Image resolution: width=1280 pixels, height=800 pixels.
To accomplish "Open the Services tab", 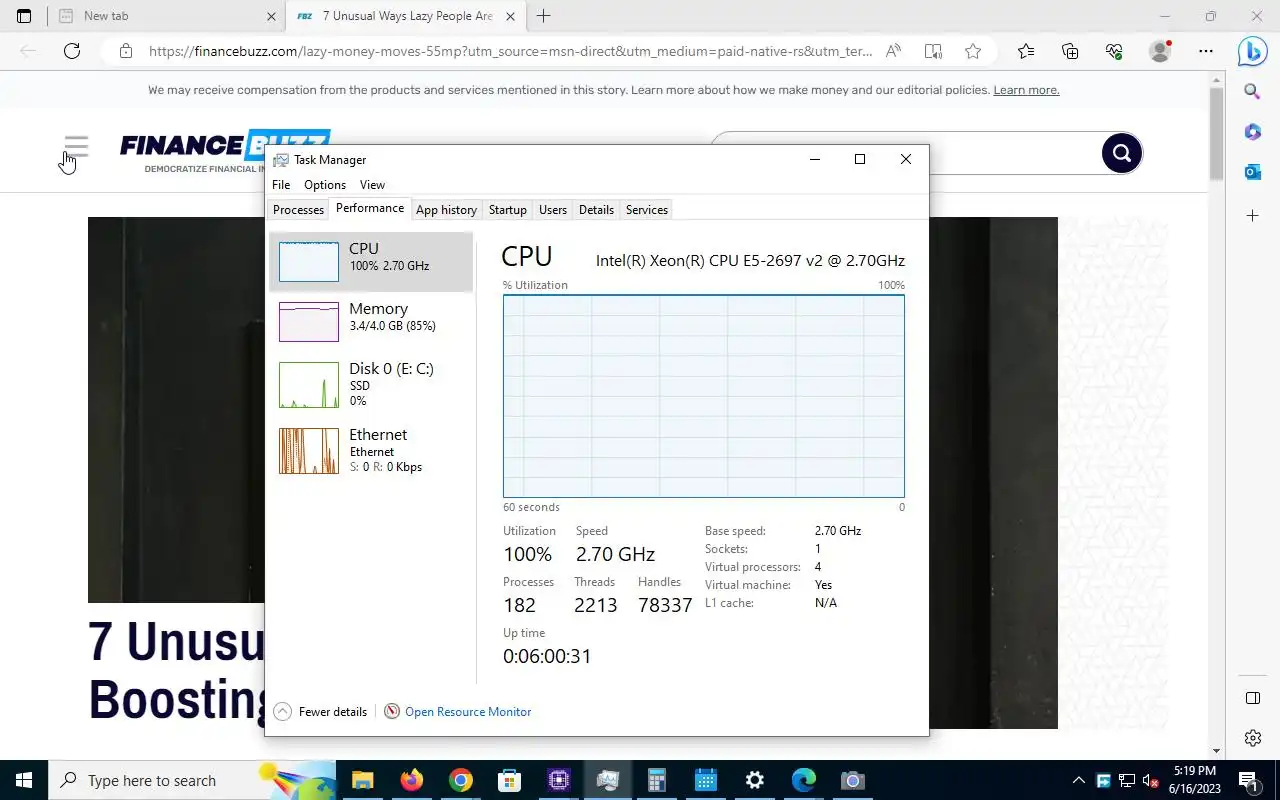I will tap(647, 210).
